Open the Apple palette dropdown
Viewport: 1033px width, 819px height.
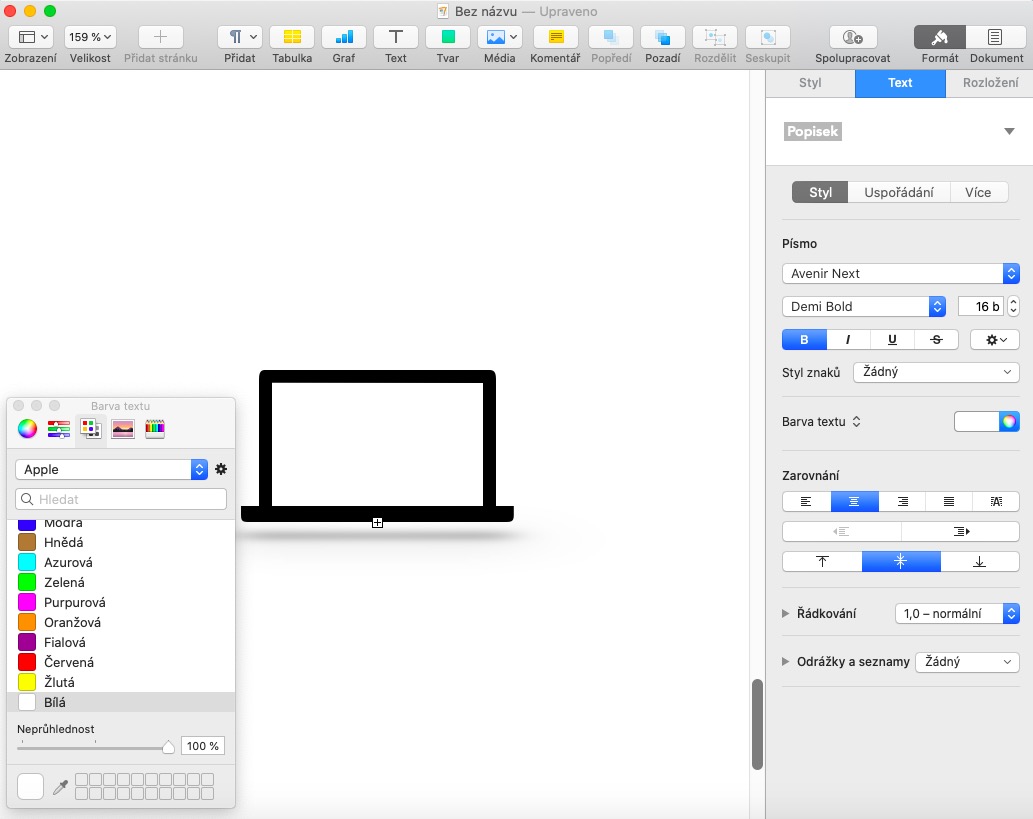[x=111, y=469]
